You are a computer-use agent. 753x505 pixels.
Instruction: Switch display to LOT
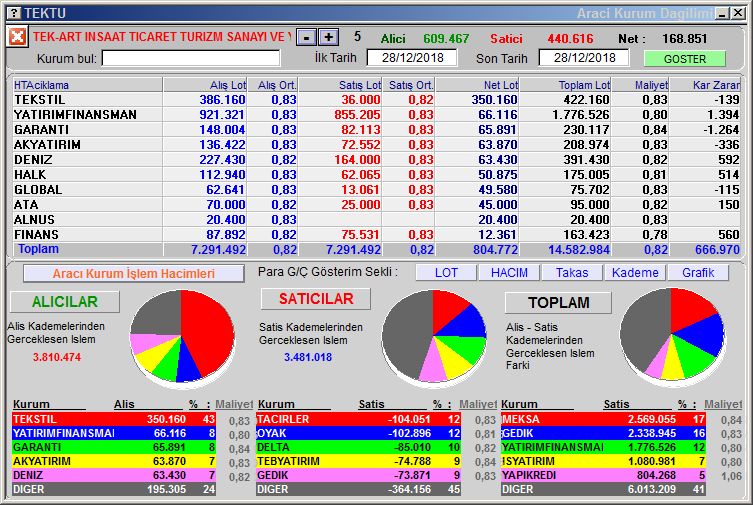(x=446, y=273)
